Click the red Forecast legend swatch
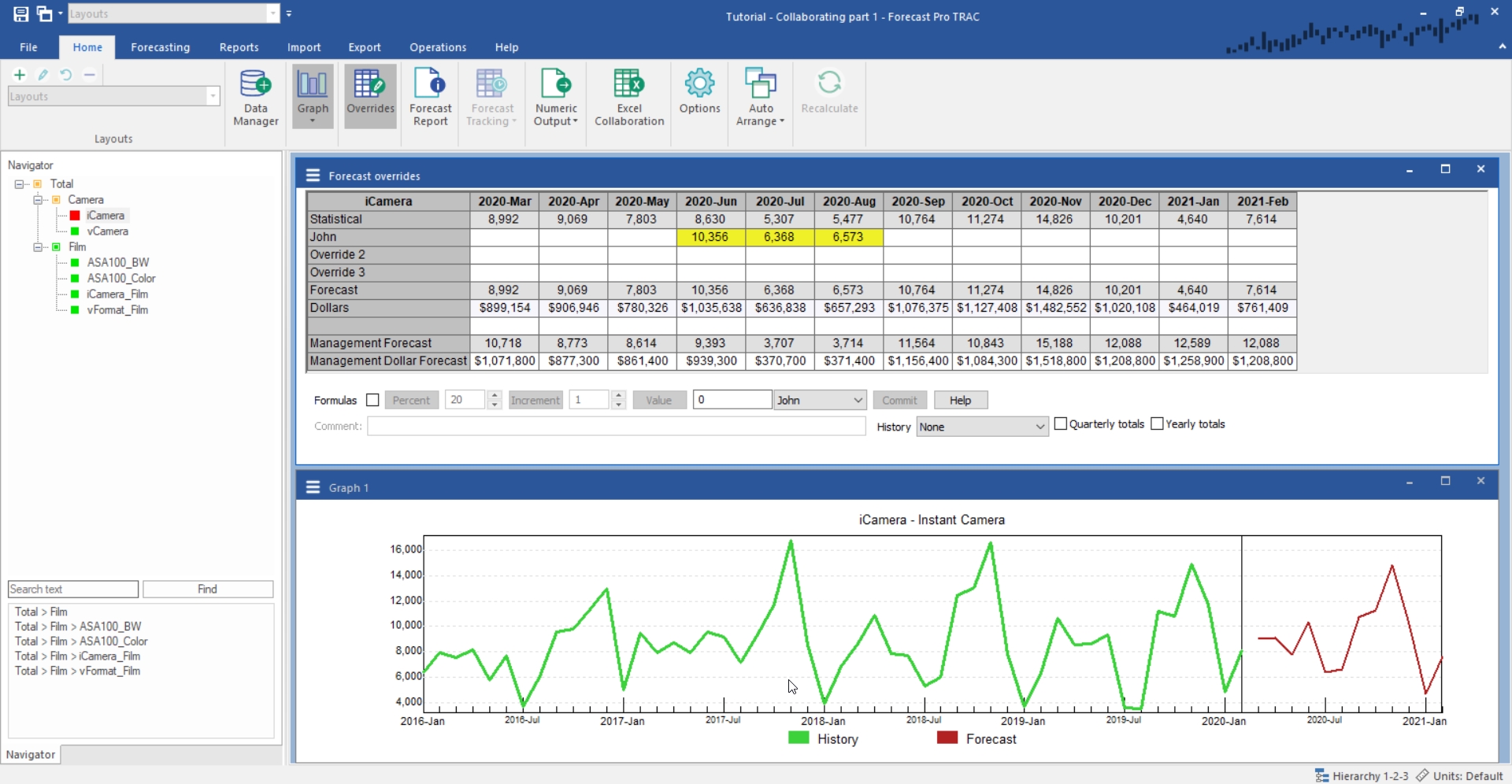 click(x=947, y=738)
